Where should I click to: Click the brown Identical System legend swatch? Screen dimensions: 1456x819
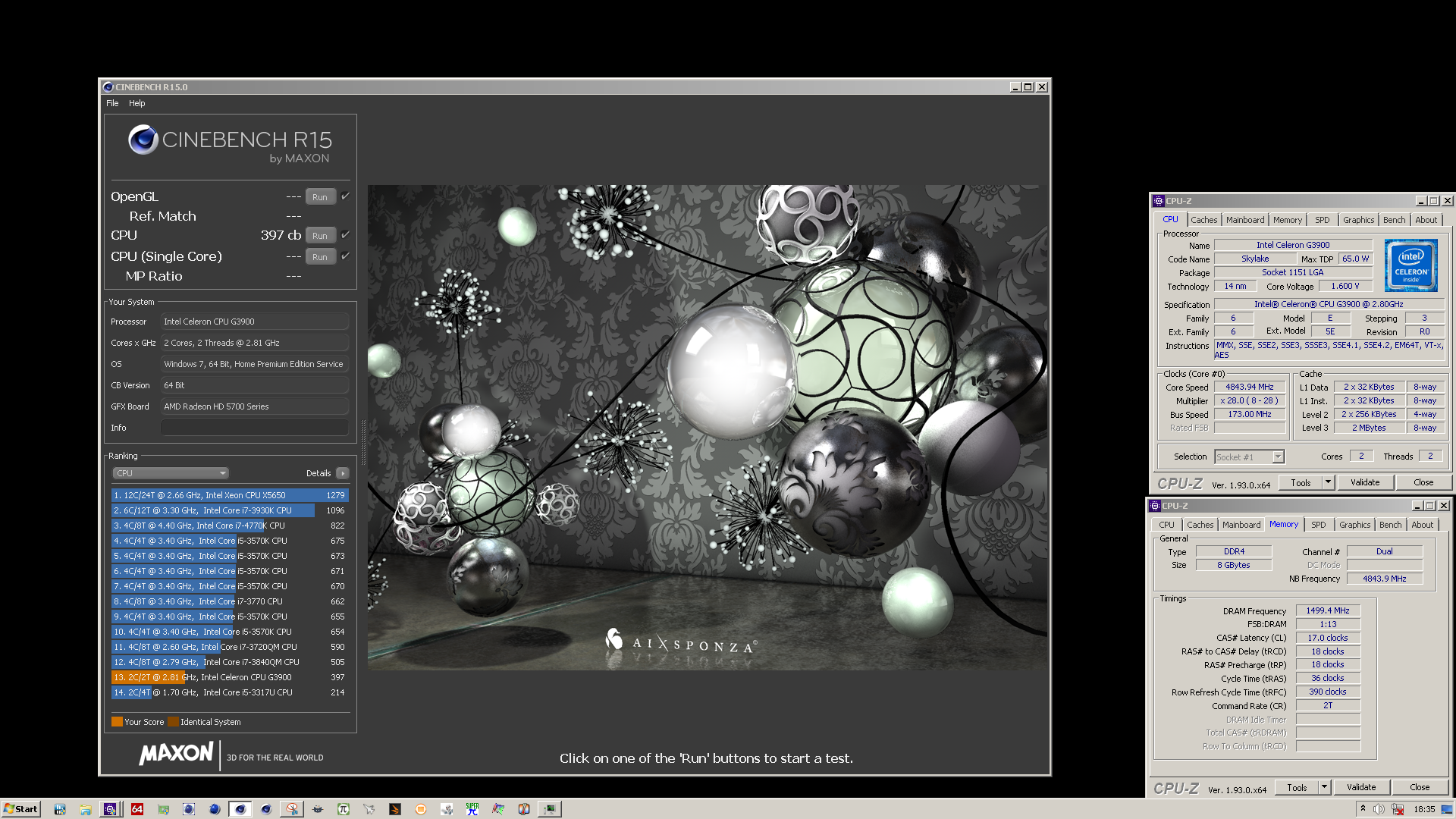click(x=173, y=722)
